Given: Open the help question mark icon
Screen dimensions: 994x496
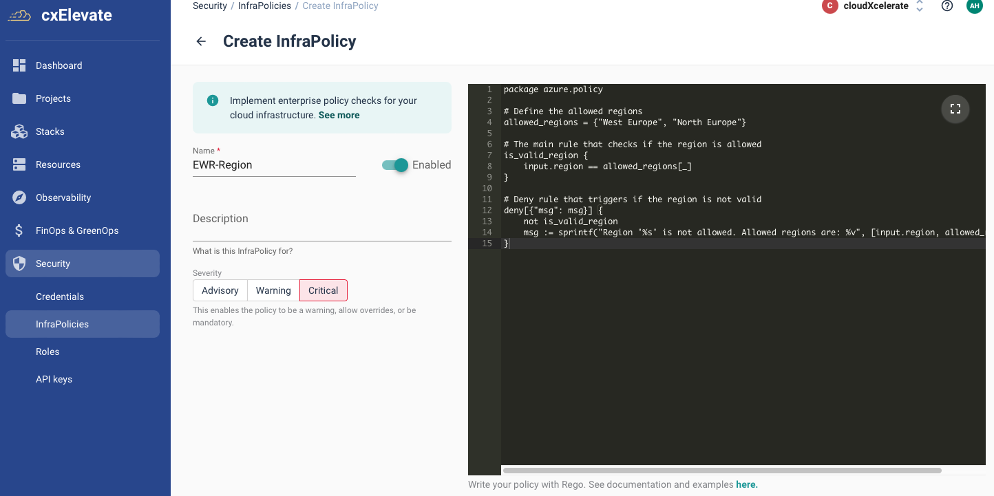Looking at the screenshot, I should pos(947,6).
